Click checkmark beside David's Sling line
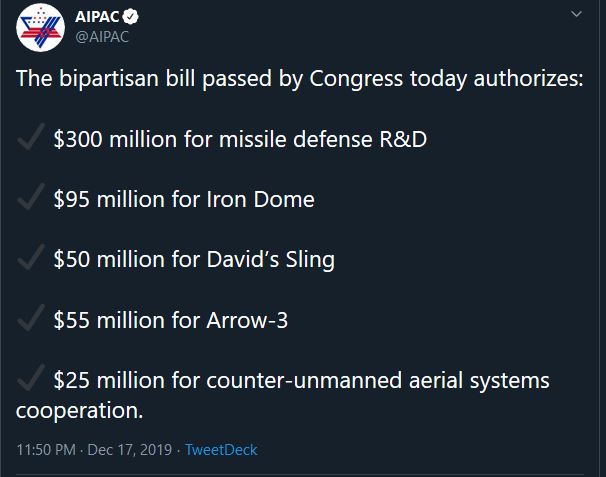Image resolution: width=606 pixels, height=477 pixels. click(31, 260)
